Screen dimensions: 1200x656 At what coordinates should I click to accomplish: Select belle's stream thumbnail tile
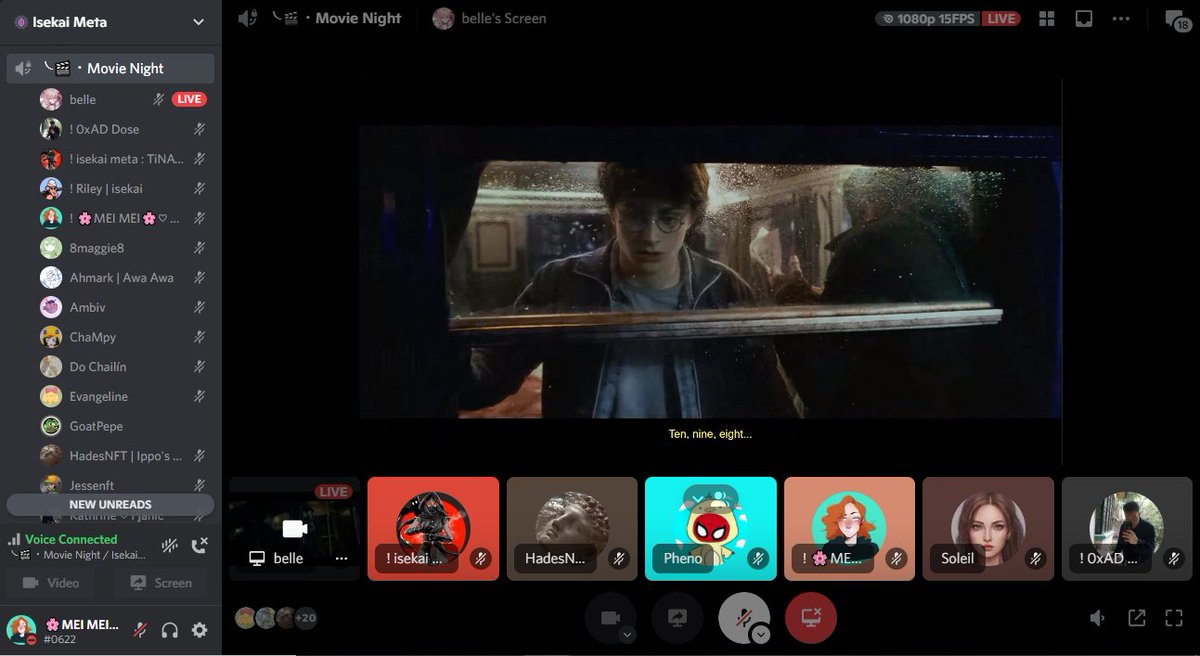point(295,528)
